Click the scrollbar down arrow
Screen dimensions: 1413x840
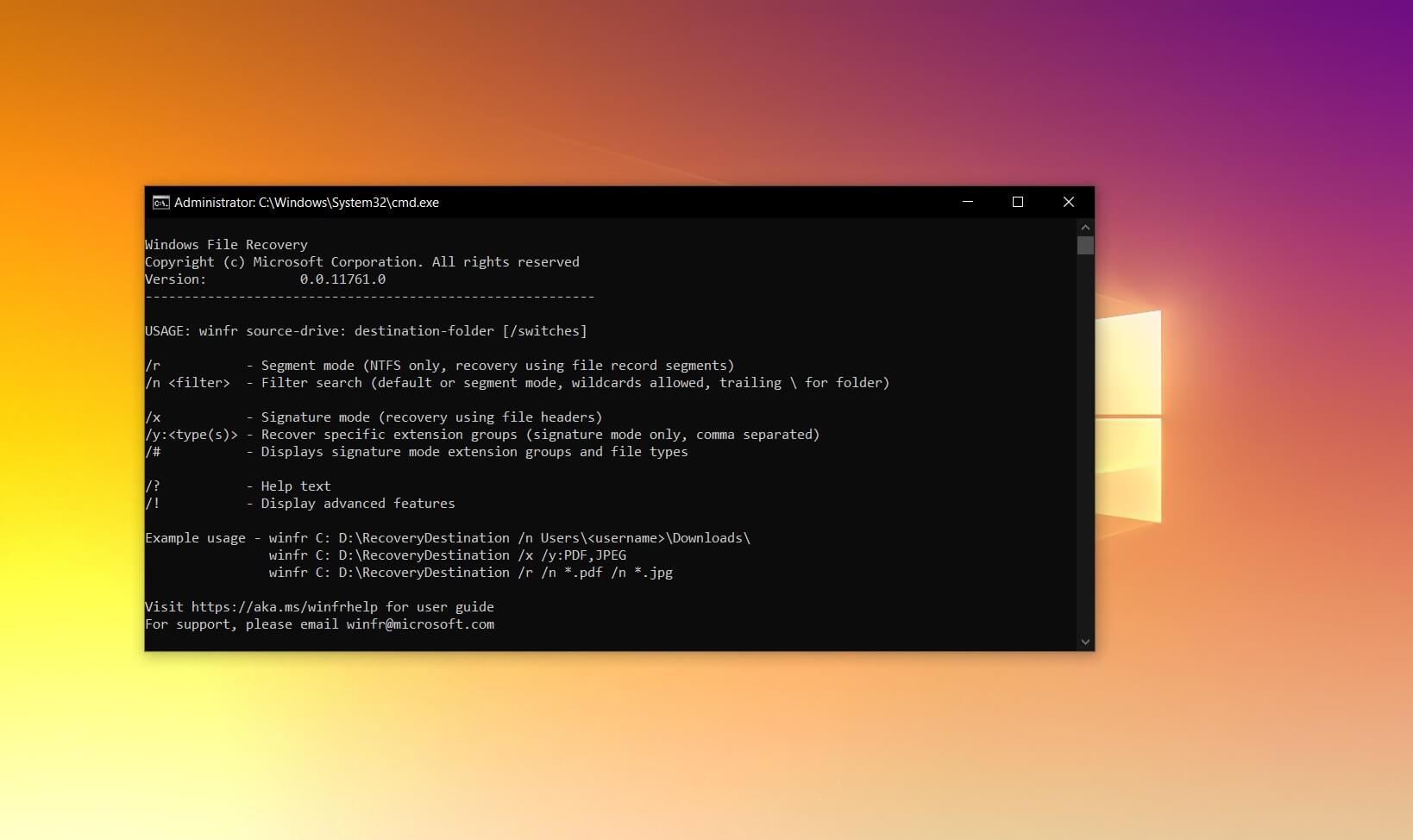point(1085,642)
